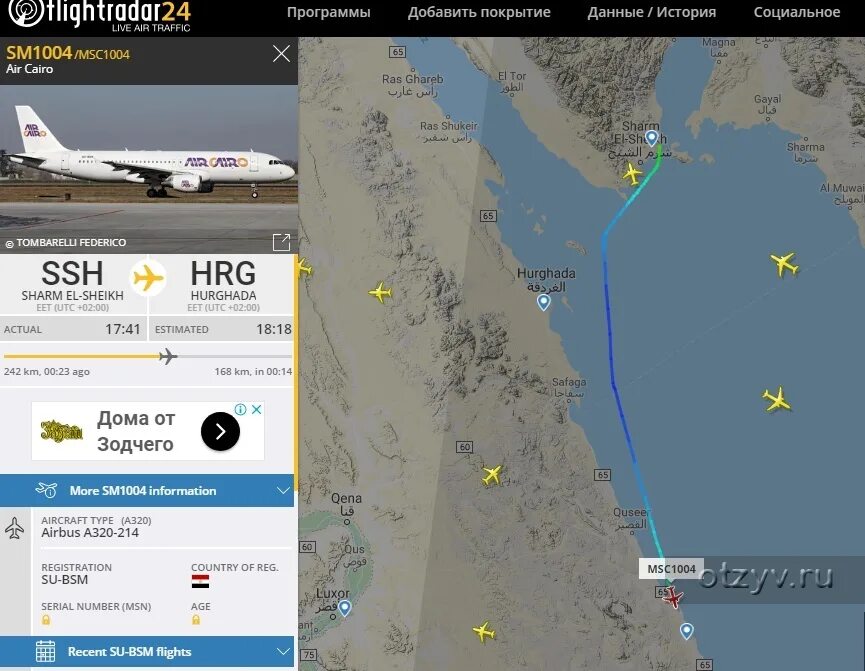This screenshot has height=671, width=865.
Task: Select the Hurghada airport marker pin
Action: (x=543, y=302)
